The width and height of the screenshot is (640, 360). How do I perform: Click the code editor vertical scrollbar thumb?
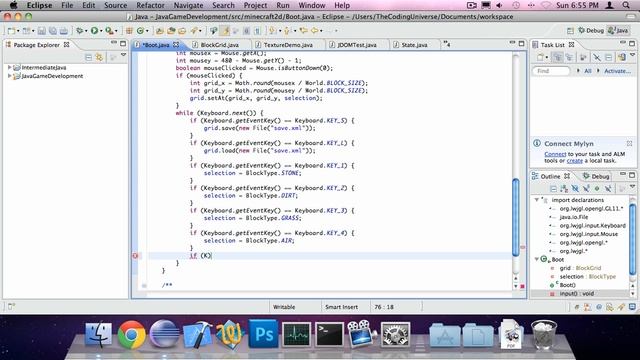(x=516, y=218)
